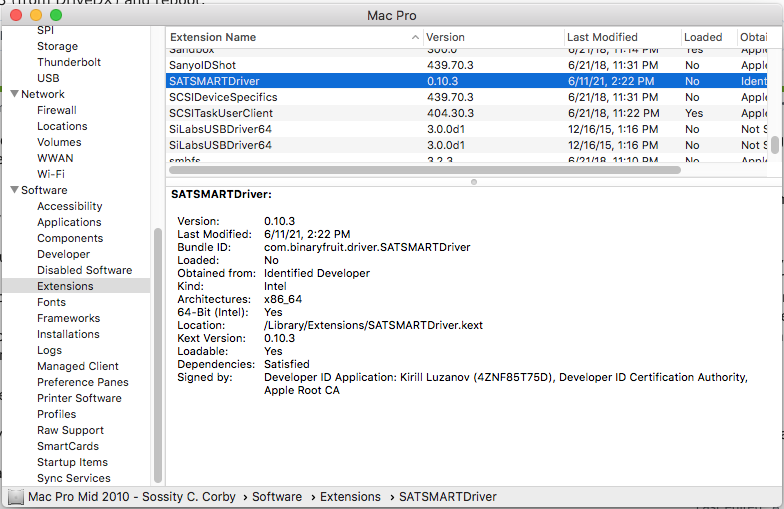Open Storage in the sidebar

pos(58,46)
